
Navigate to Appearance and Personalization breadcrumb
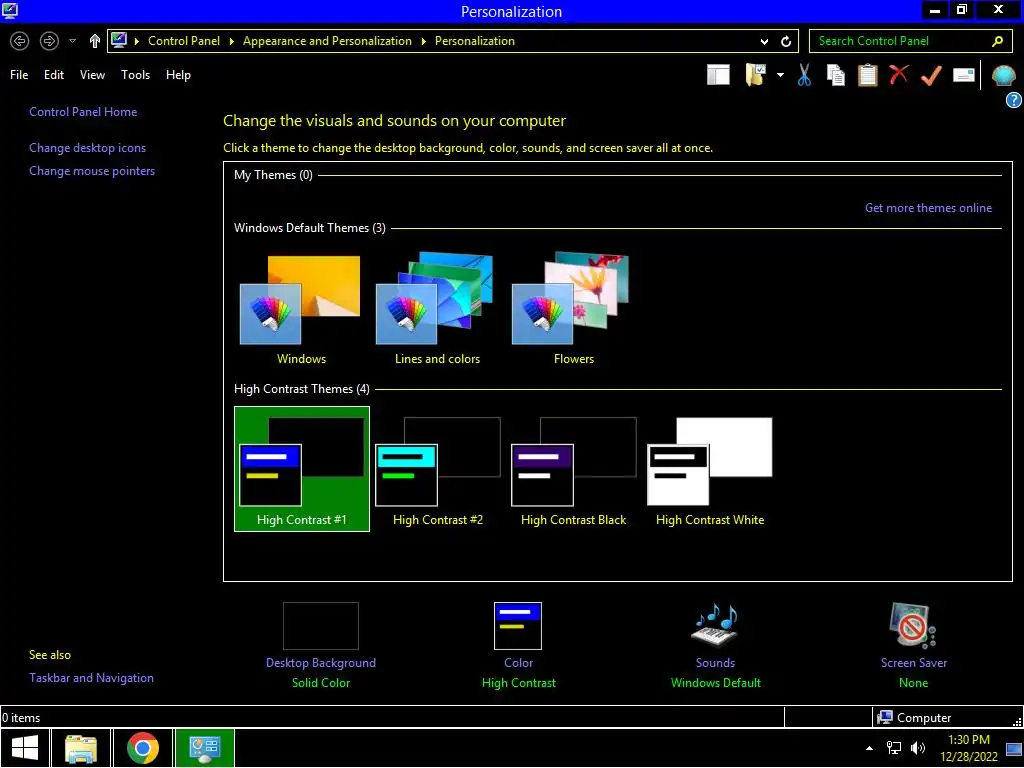click(x=327, y=41)
